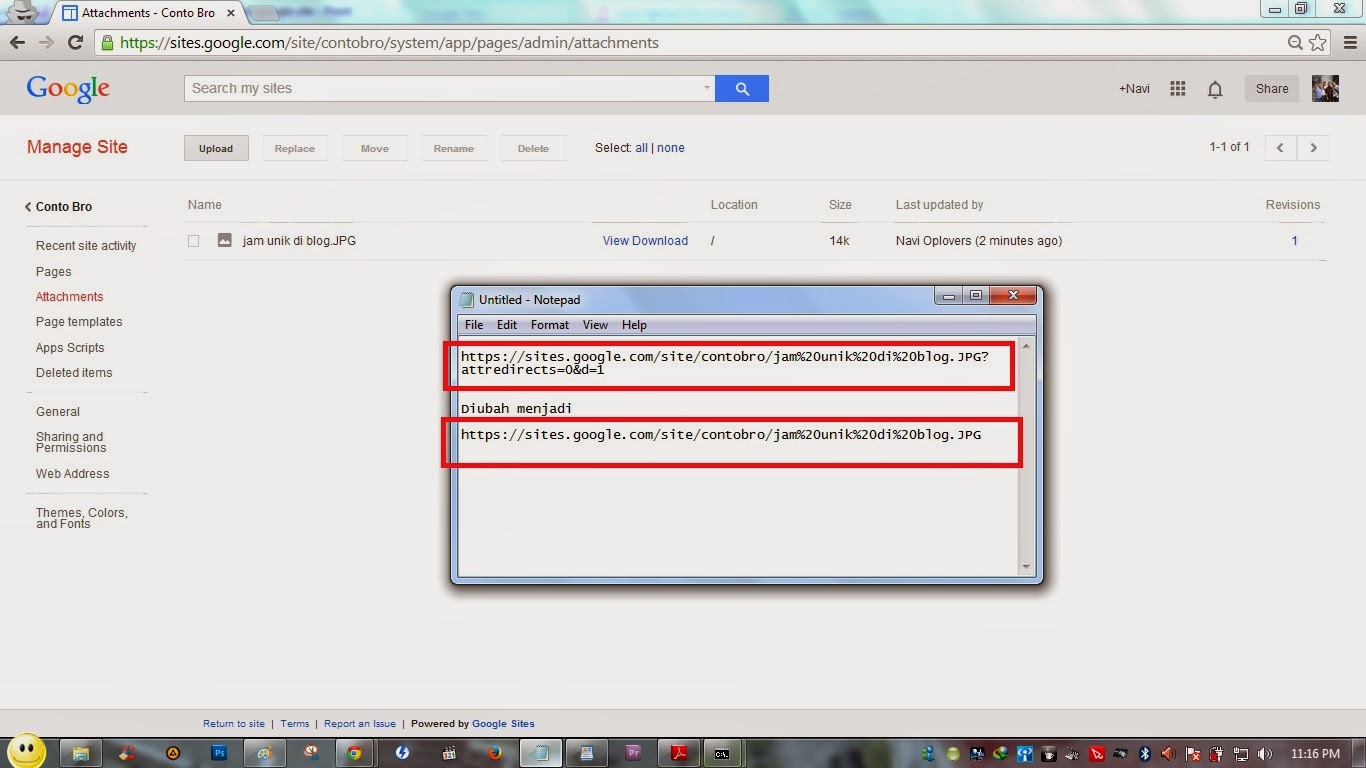Screen dimensions: 1366x768
Task: Open the account profile picture
Action: tap(1325, 88)
